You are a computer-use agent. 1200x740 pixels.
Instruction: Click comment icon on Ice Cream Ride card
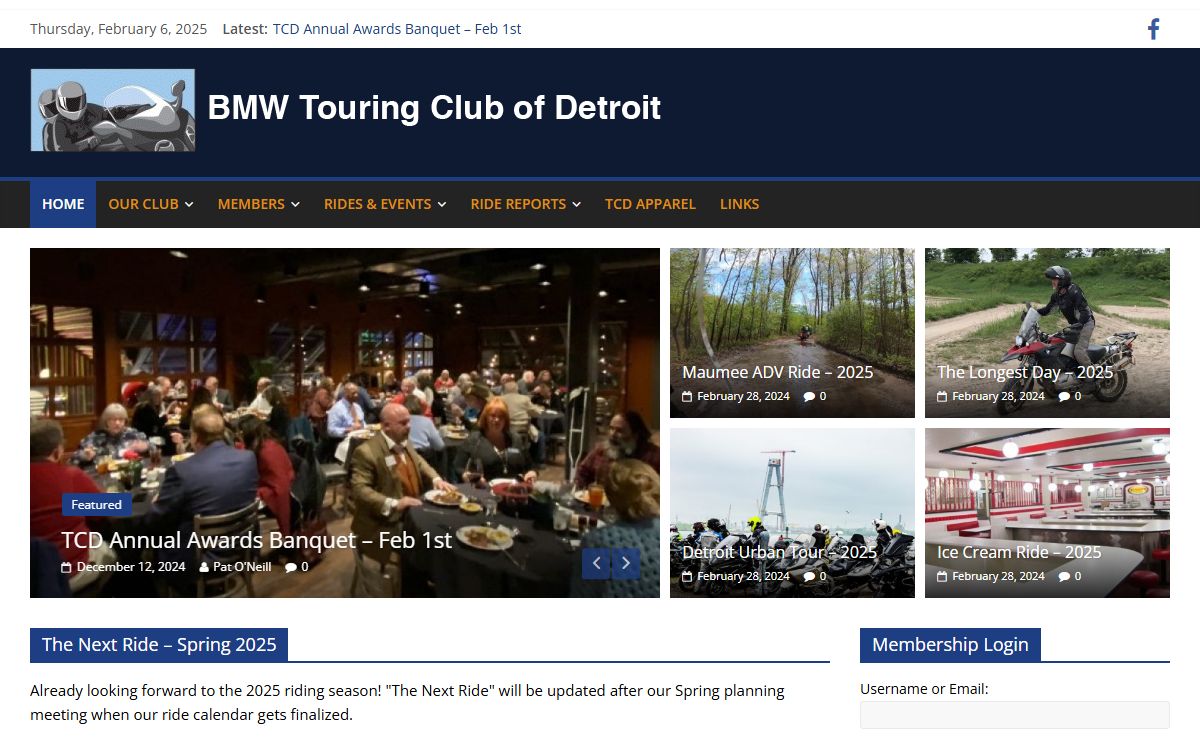point(1064,577)
